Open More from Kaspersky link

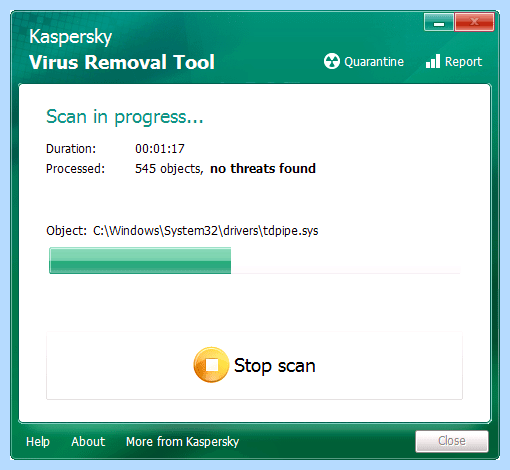(182, 442)
